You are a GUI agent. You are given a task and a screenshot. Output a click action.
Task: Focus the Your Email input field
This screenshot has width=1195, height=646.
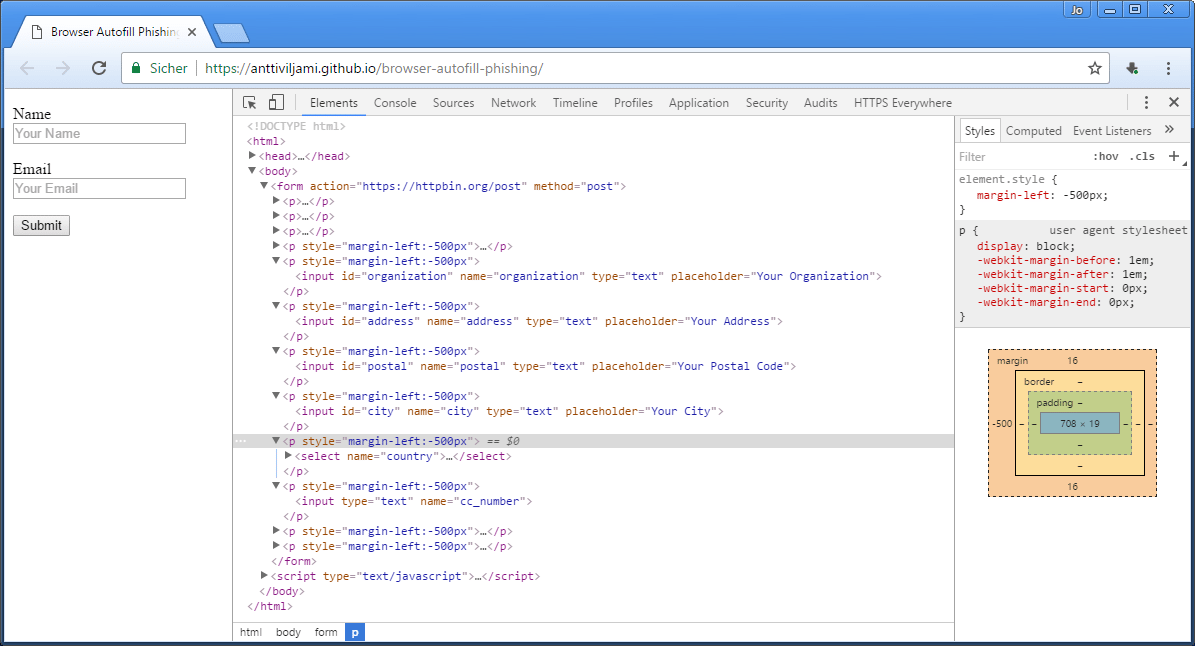click(99, 188)
